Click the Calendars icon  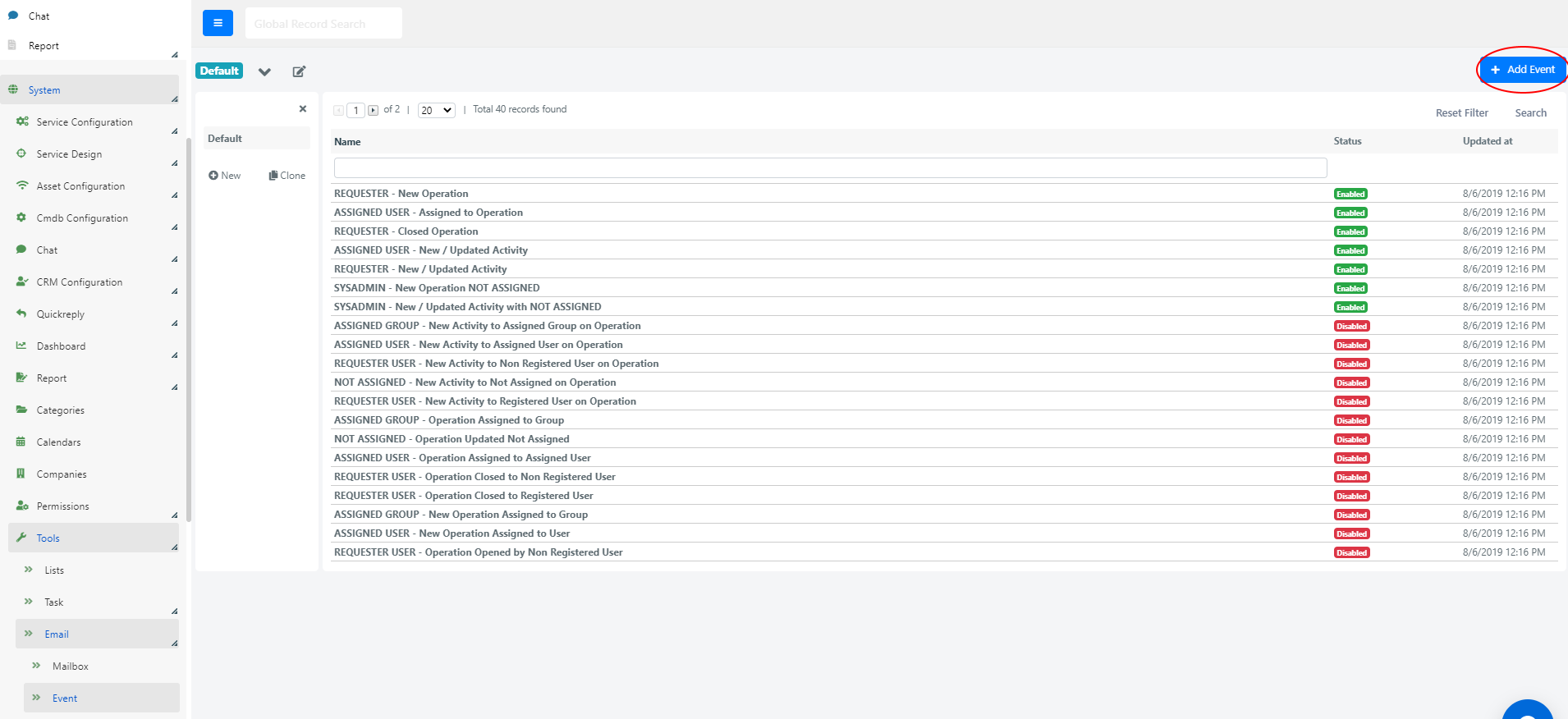(21, 442)
